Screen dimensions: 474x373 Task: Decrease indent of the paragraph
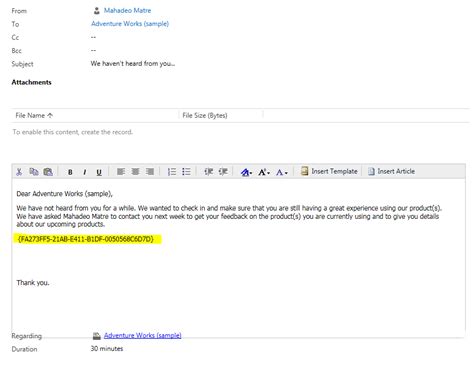point(208,172)
